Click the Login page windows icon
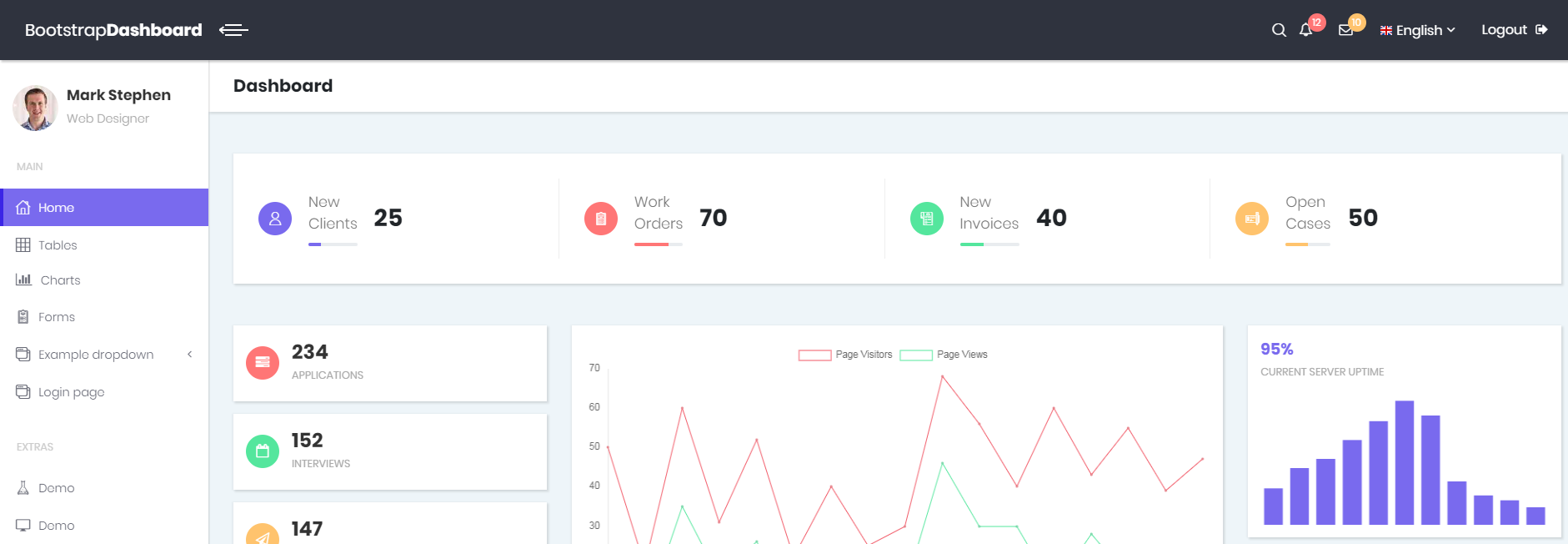Screen dimensions: 1568x544 pos(23,391)
